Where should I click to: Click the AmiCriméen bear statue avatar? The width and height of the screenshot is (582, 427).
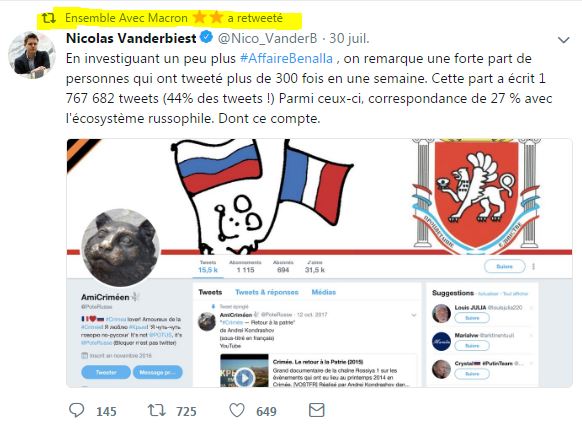pyautogui.click(x=120, y=248)
